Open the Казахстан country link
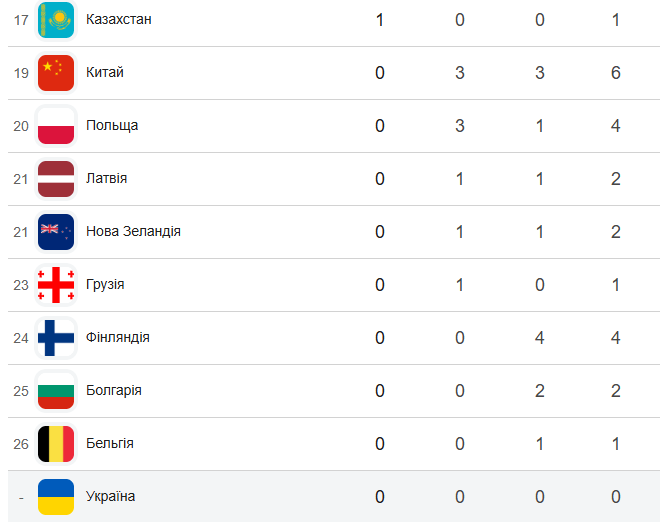664x527 pixels. point(119,19)
